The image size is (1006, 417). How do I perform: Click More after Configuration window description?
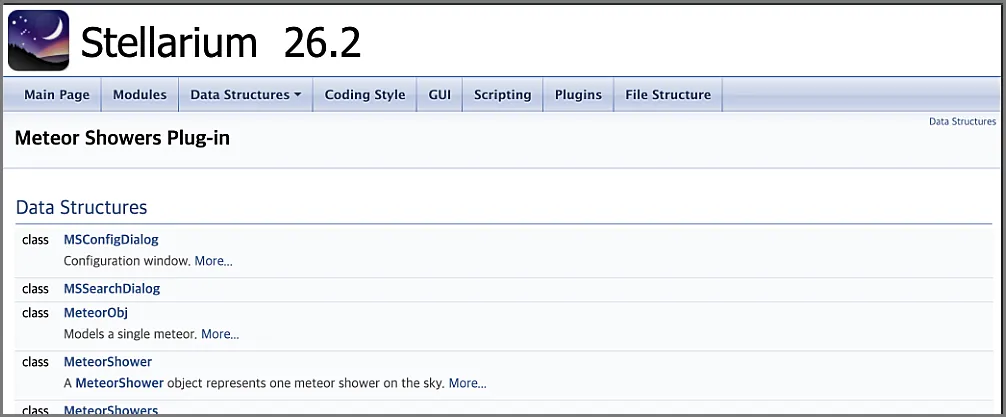(214, 261)
